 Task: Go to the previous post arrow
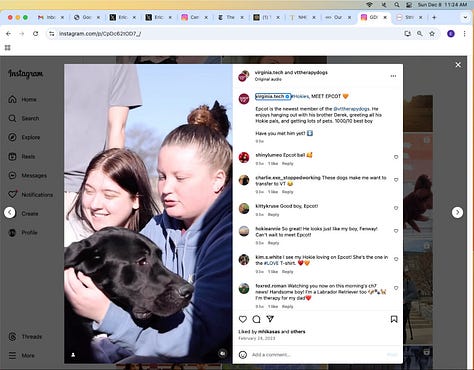pyautogui.click(x=10, y=212)
